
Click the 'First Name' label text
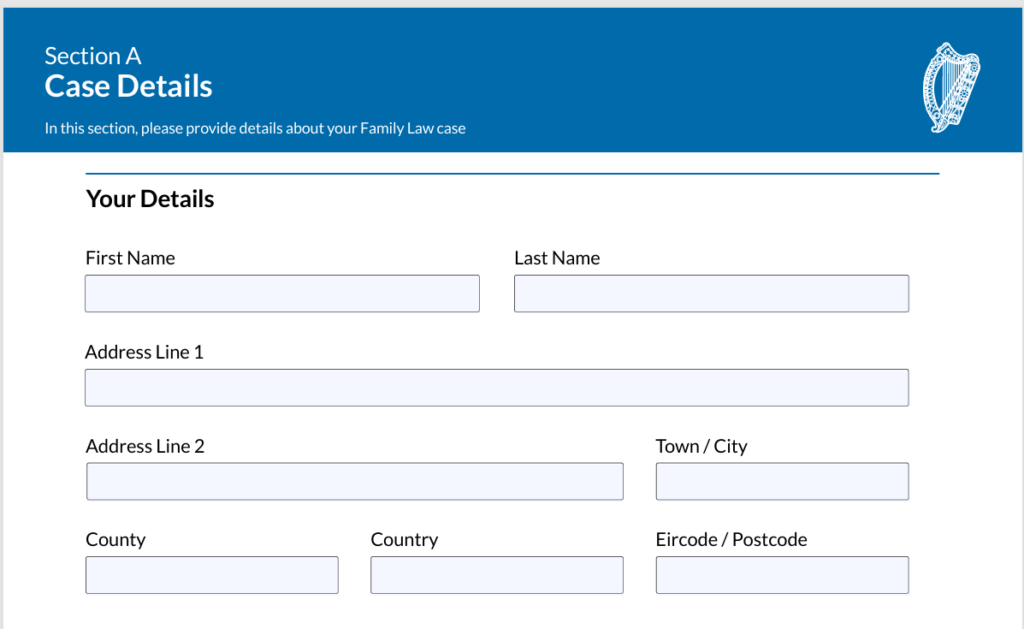(x=130, y=258)
